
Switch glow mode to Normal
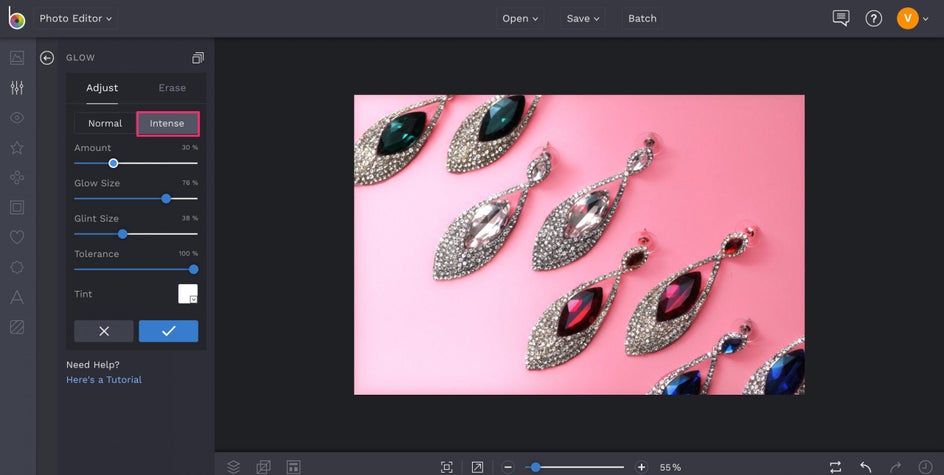click(x=105, y=123)
